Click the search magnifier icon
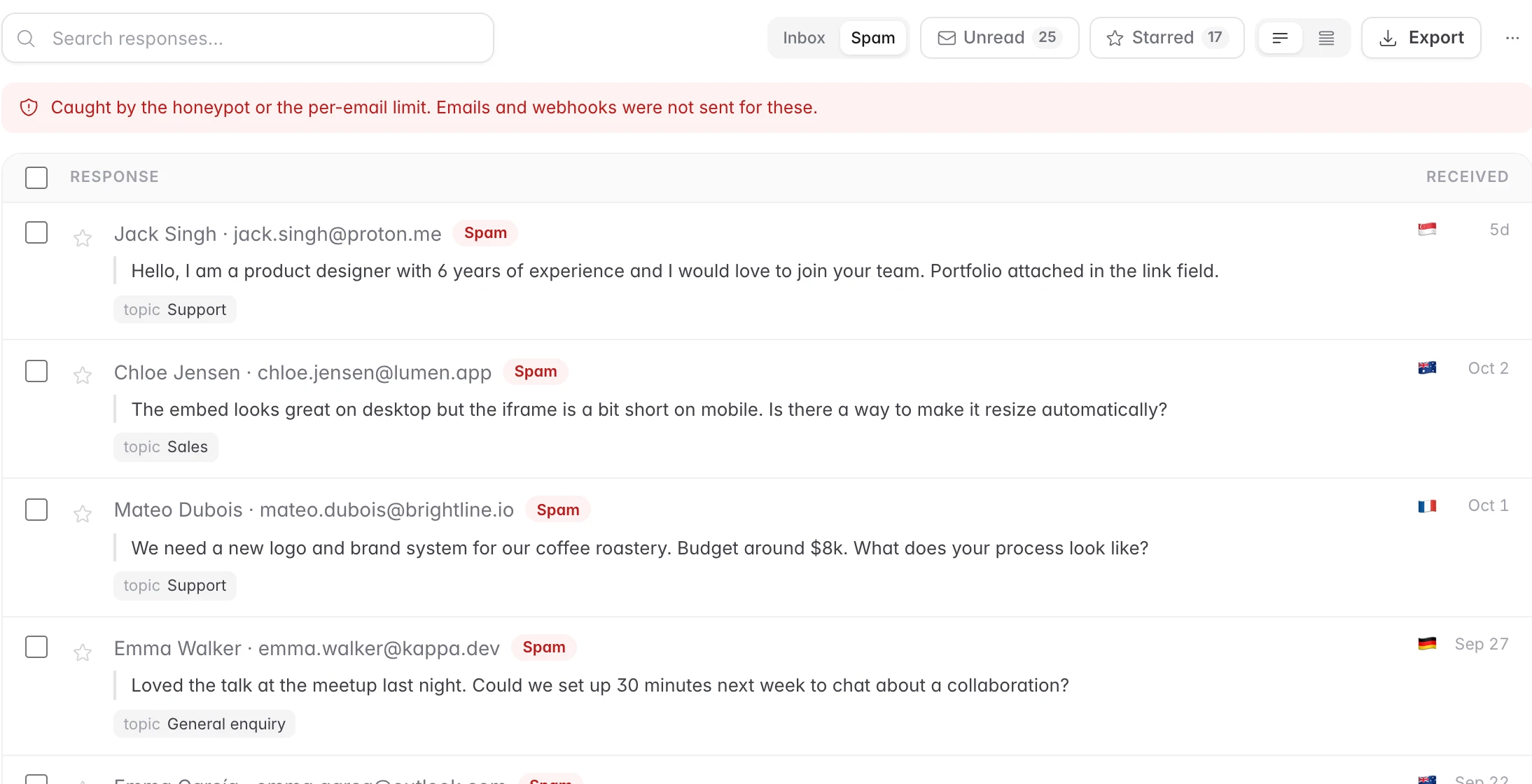 [26, 38]
